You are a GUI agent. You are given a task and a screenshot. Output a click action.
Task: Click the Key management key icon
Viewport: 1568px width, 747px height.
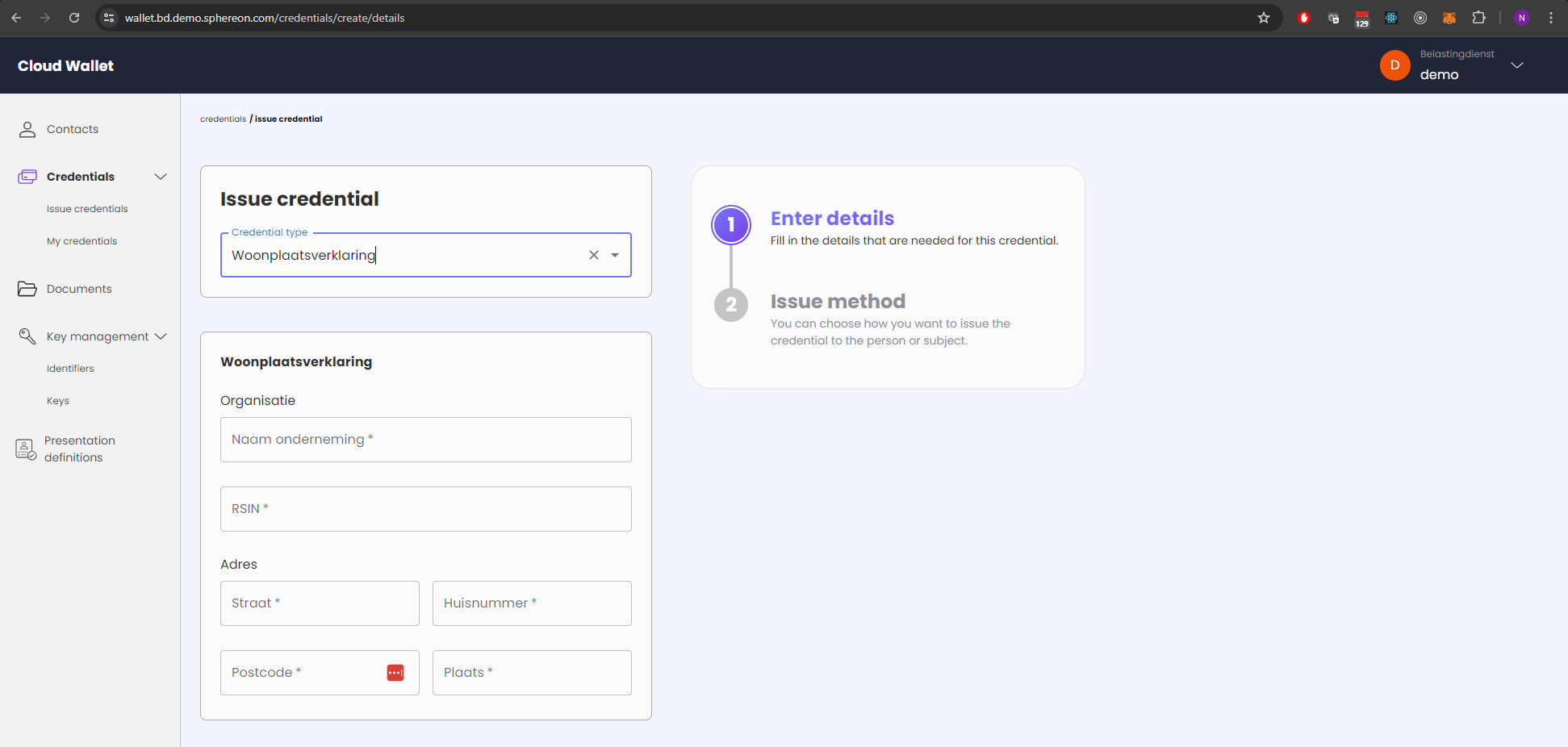[x=27, y=336]
